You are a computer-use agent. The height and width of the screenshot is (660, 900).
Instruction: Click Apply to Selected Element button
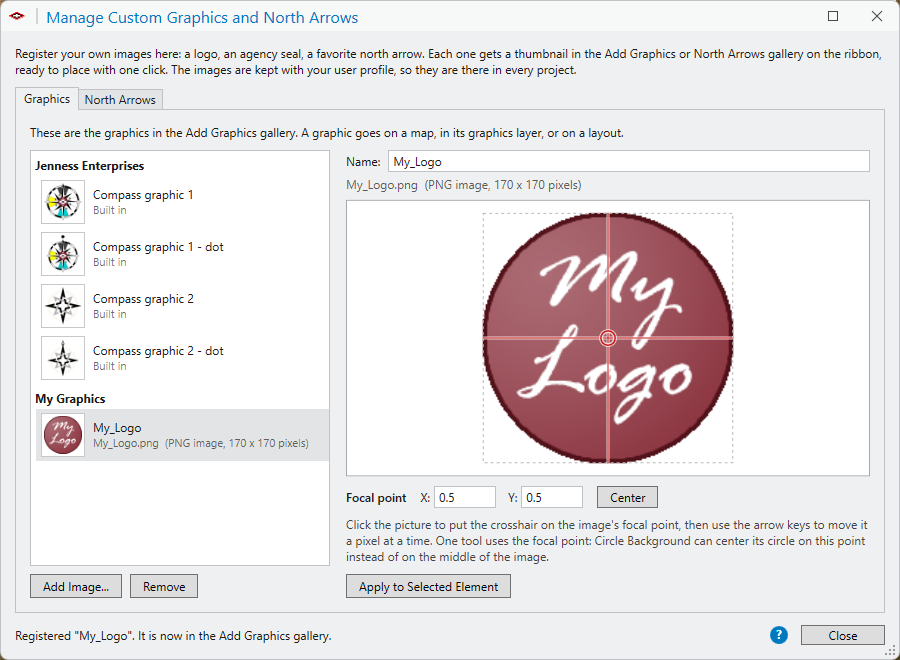(x=428, y=587)
